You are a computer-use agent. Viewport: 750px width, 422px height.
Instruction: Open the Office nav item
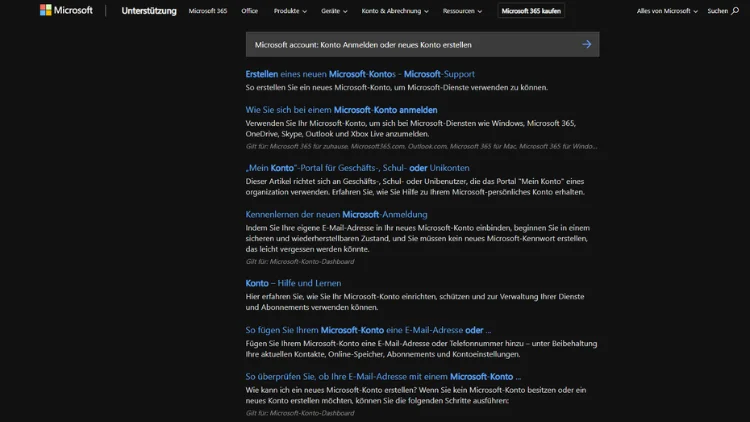coord(249,11)
